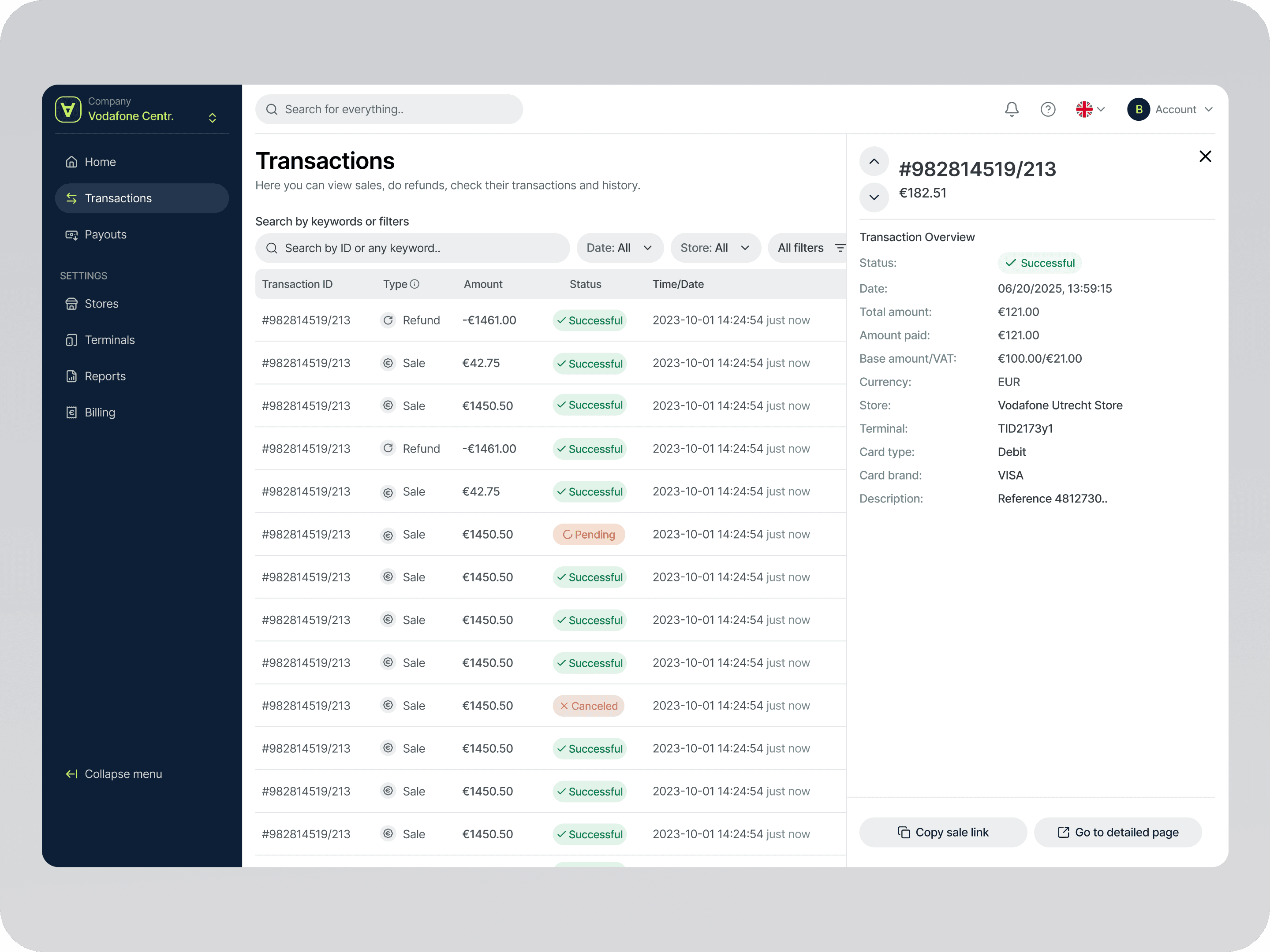Open the Payouts menu item
This screenshot has height=952, width=1270.
click(105, 235)
